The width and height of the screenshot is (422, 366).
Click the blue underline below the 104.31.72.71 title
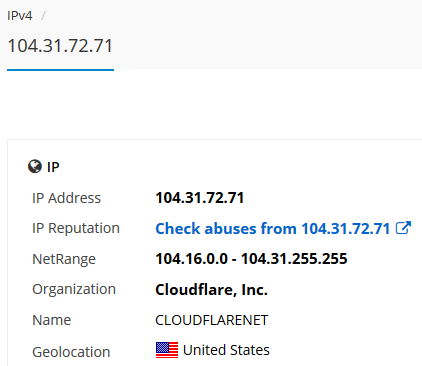(x=60, y=70)
